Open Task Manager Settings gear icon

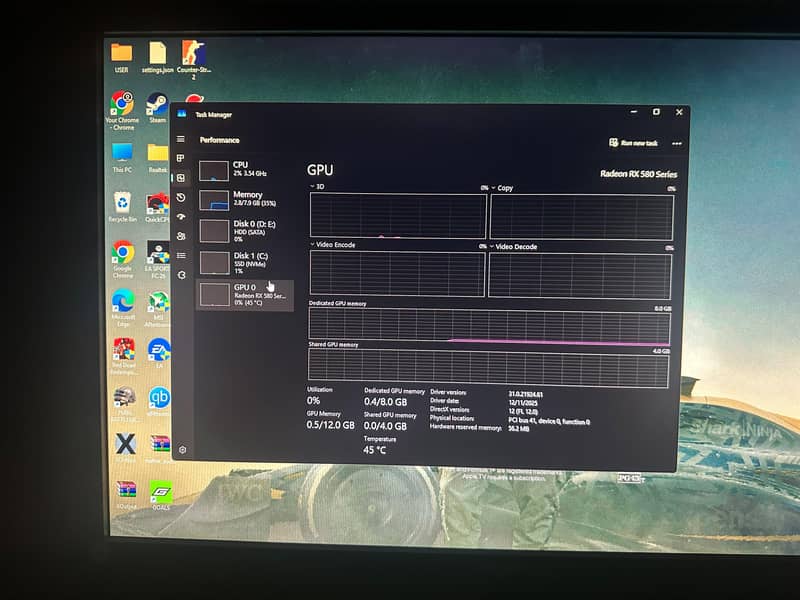[183, 449]
